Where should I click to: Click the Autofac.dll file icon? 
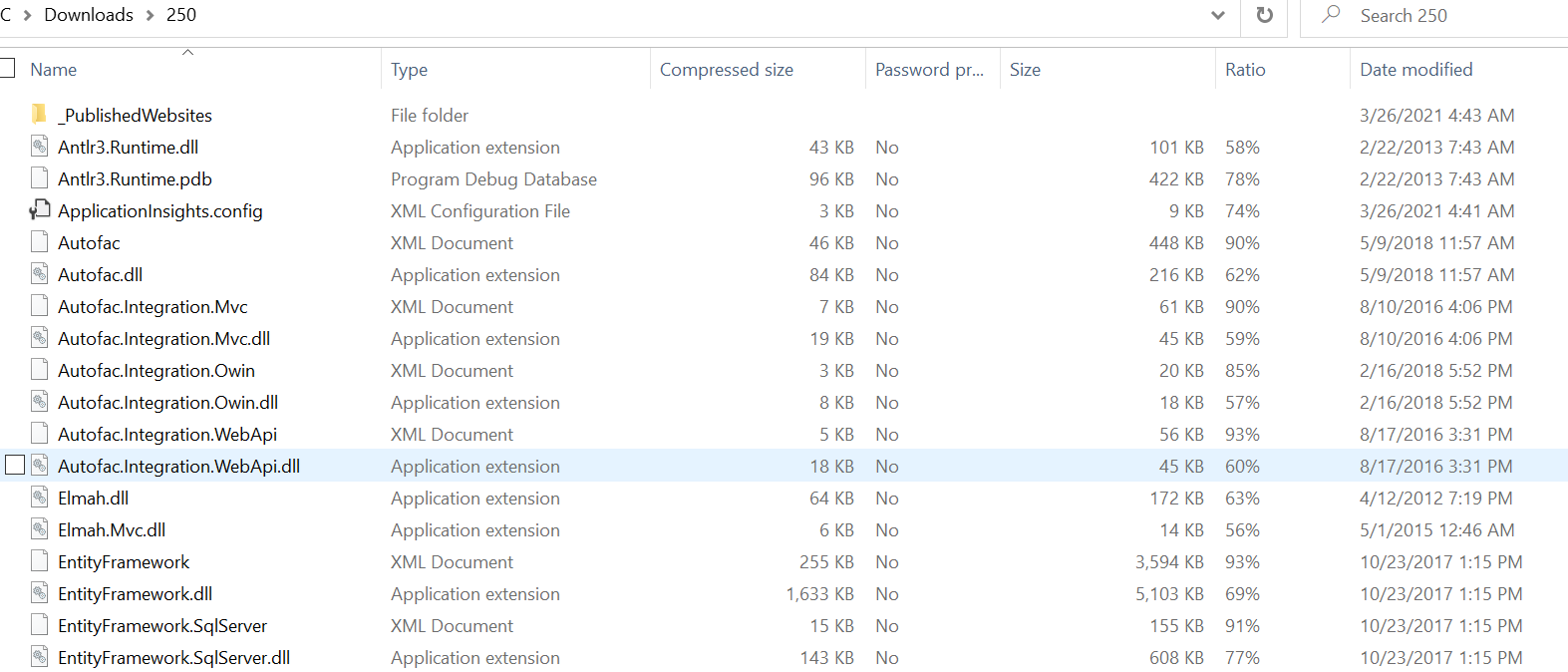tap(39, 274)
